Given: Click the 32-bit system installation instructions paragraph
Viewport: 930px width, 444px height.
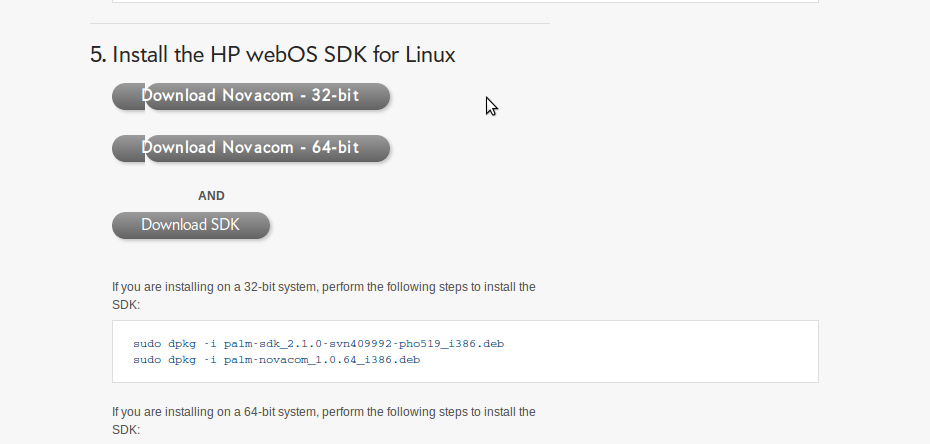Looking at the screenshot, I should (324, 296).
